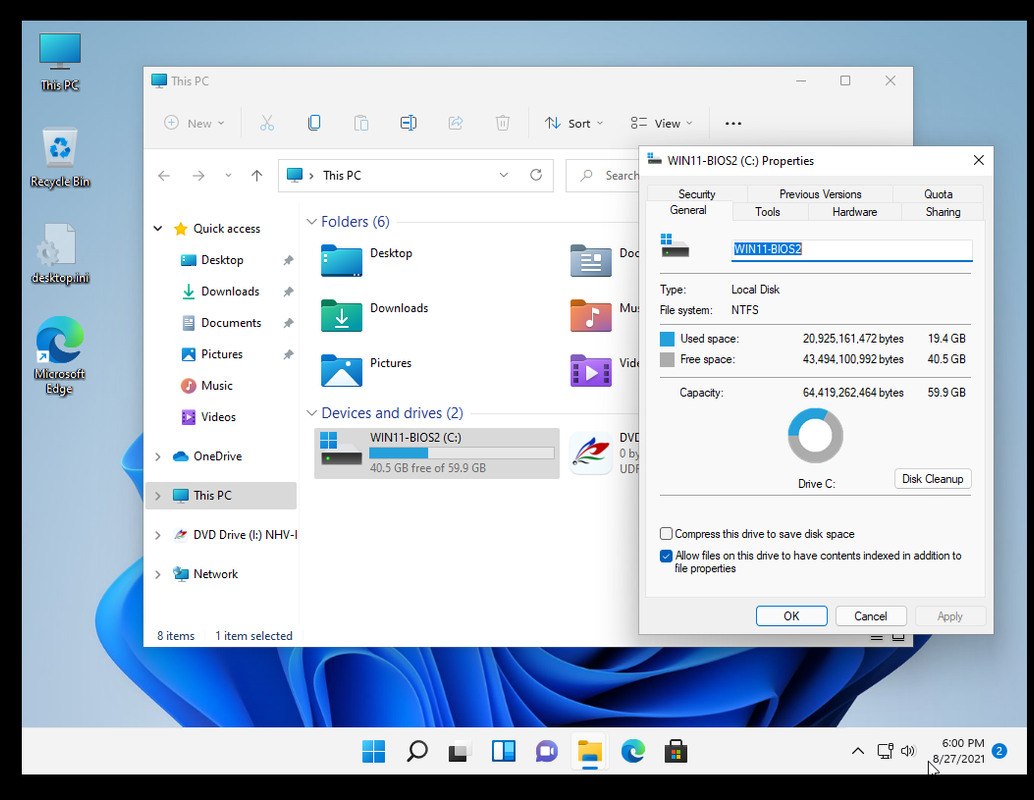1034x800 pixels.
Task: Open the notification badge showing 2
Action: click(x=999, y=751)
